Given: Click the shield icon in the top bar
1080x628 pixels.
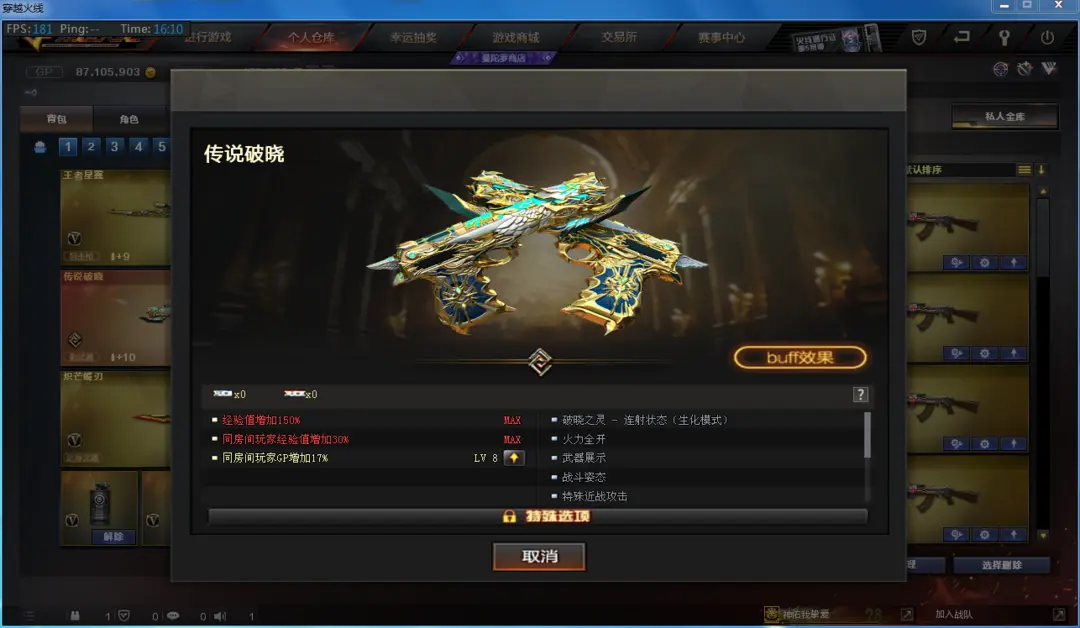Looking at the screenshot, I should tap(919, 37).
